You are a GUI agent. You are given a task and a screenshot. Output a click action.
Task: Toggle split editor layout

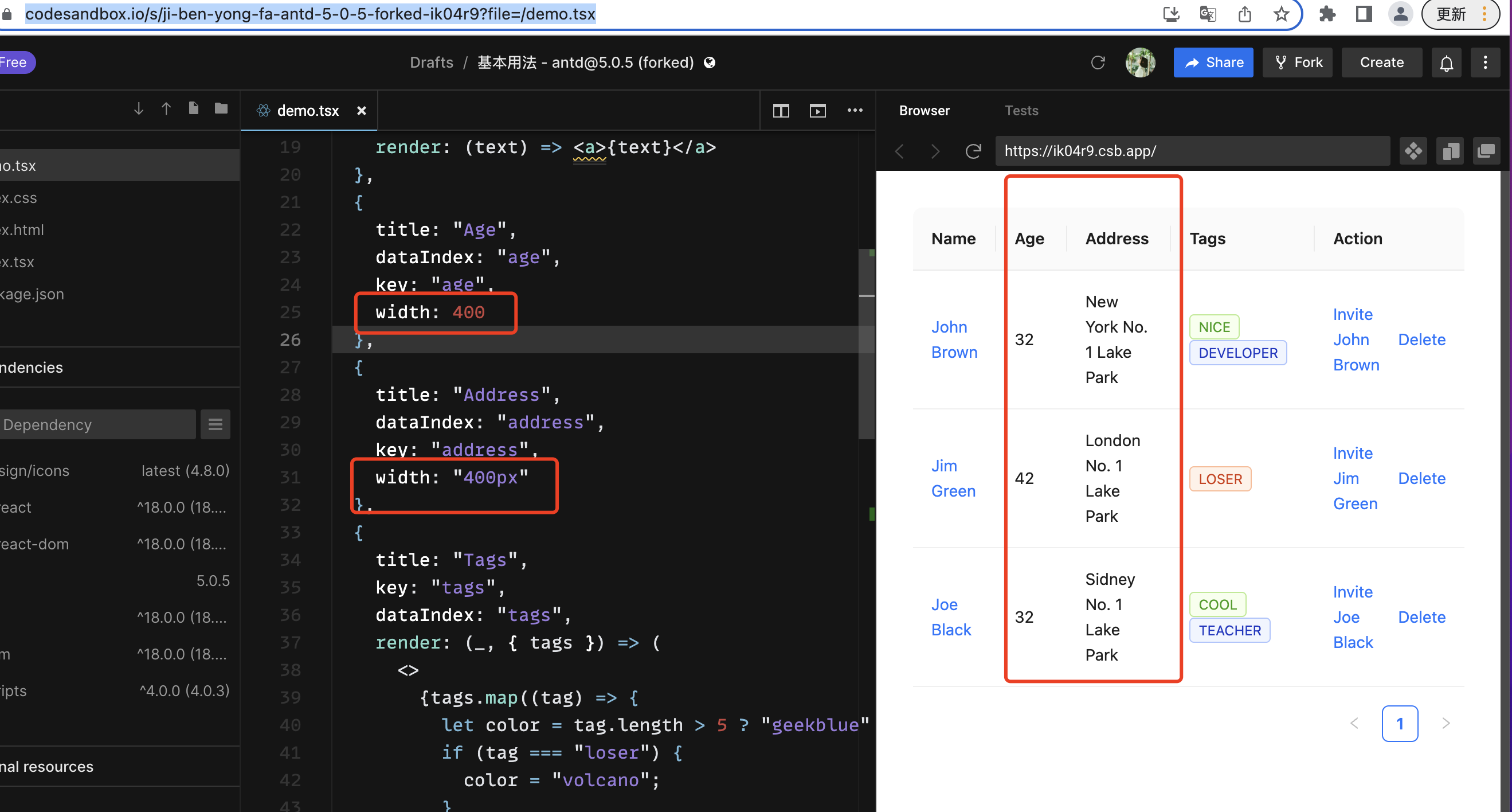pyautogui.click(x=781, y=110)
